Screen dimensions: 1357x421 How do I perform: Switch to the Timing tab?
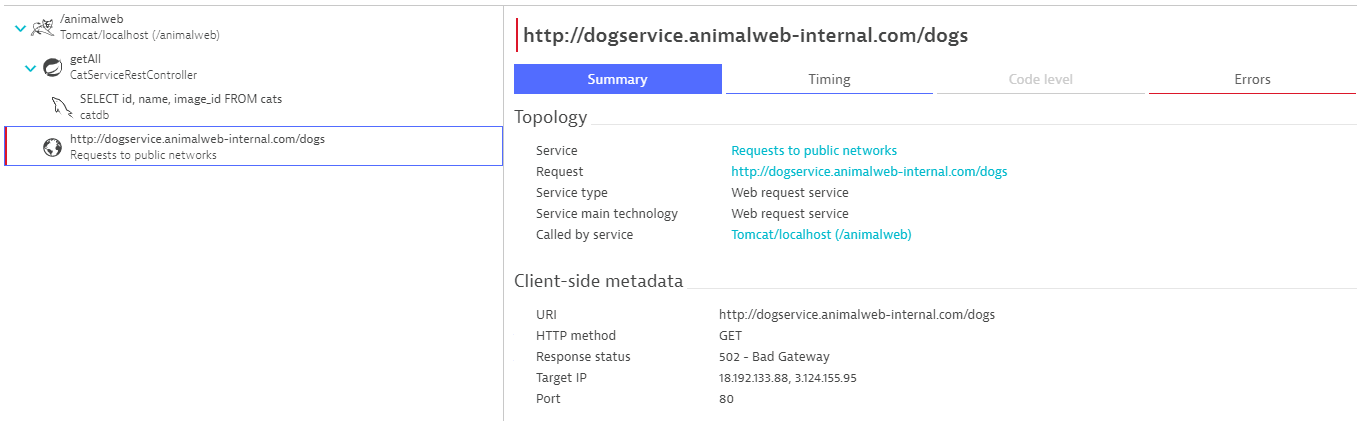click(x=829, y=79)
